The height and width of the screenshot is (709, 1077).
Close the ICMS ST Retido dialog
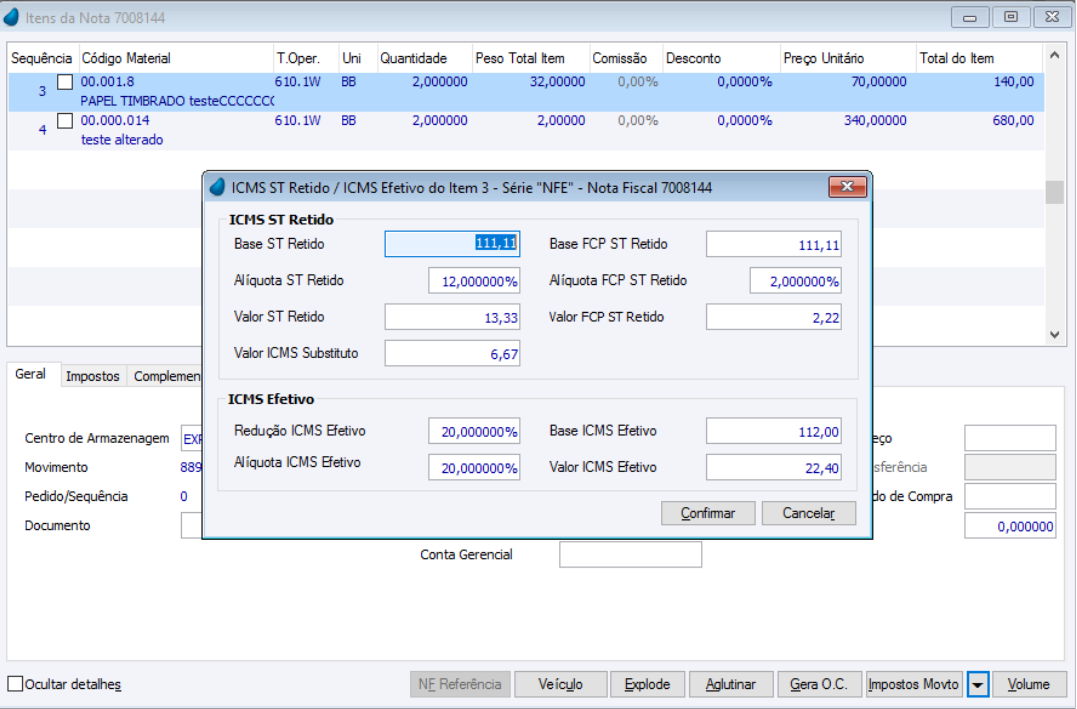click(x=847, y=187)
